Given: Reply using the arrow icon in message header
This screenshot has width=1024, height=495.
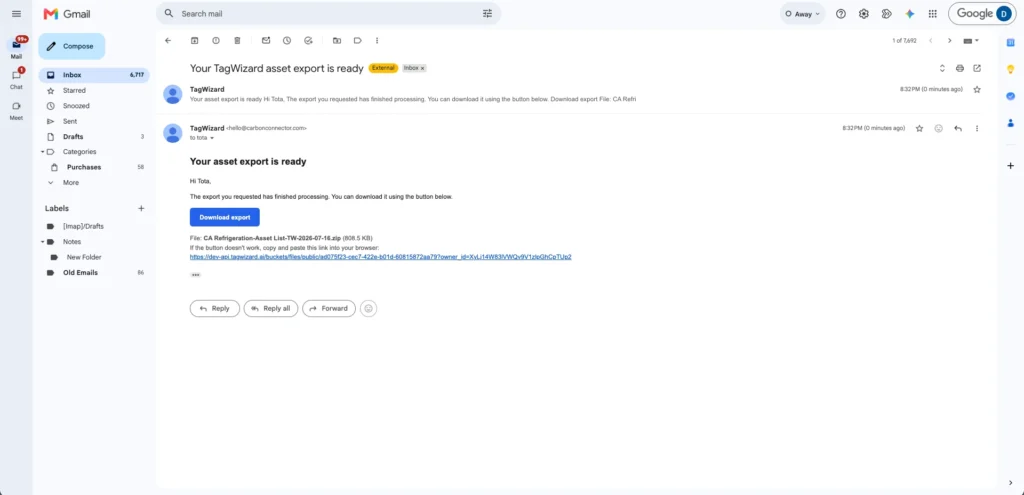Looking at the screenshot, I should (x=958, y=128).
